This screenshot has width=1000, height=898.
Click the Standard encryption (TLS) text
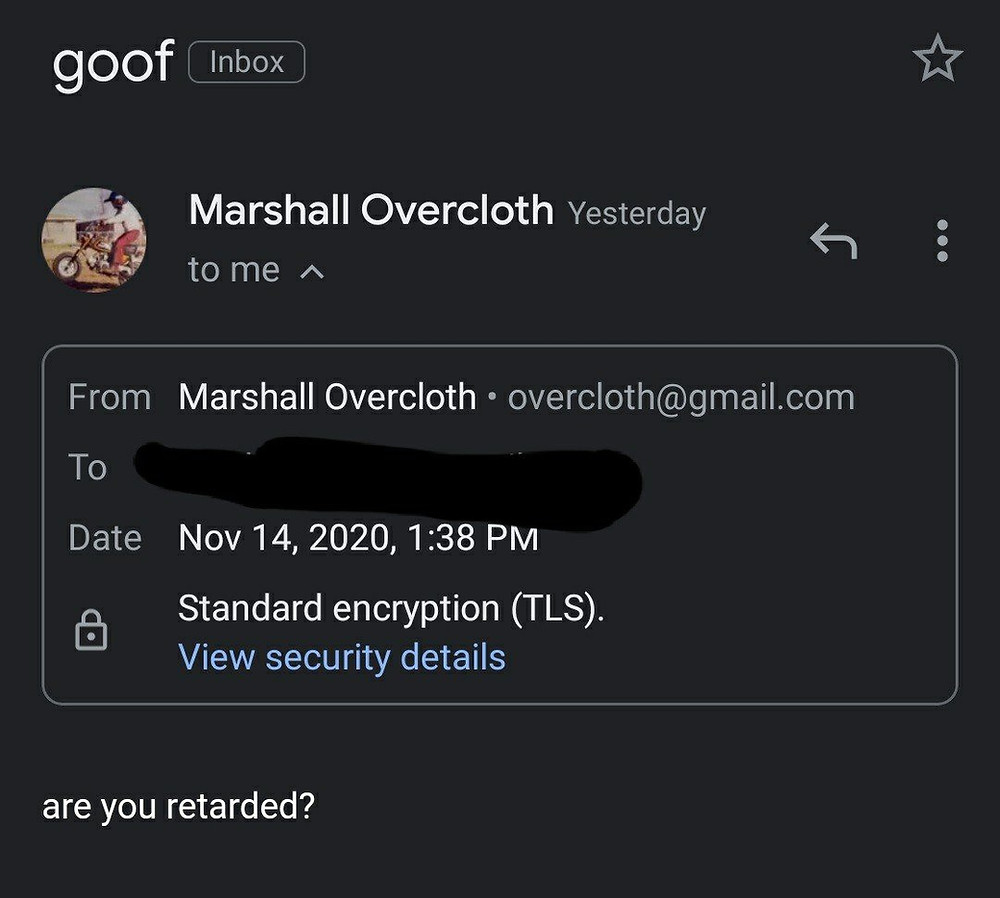point(391,608)
